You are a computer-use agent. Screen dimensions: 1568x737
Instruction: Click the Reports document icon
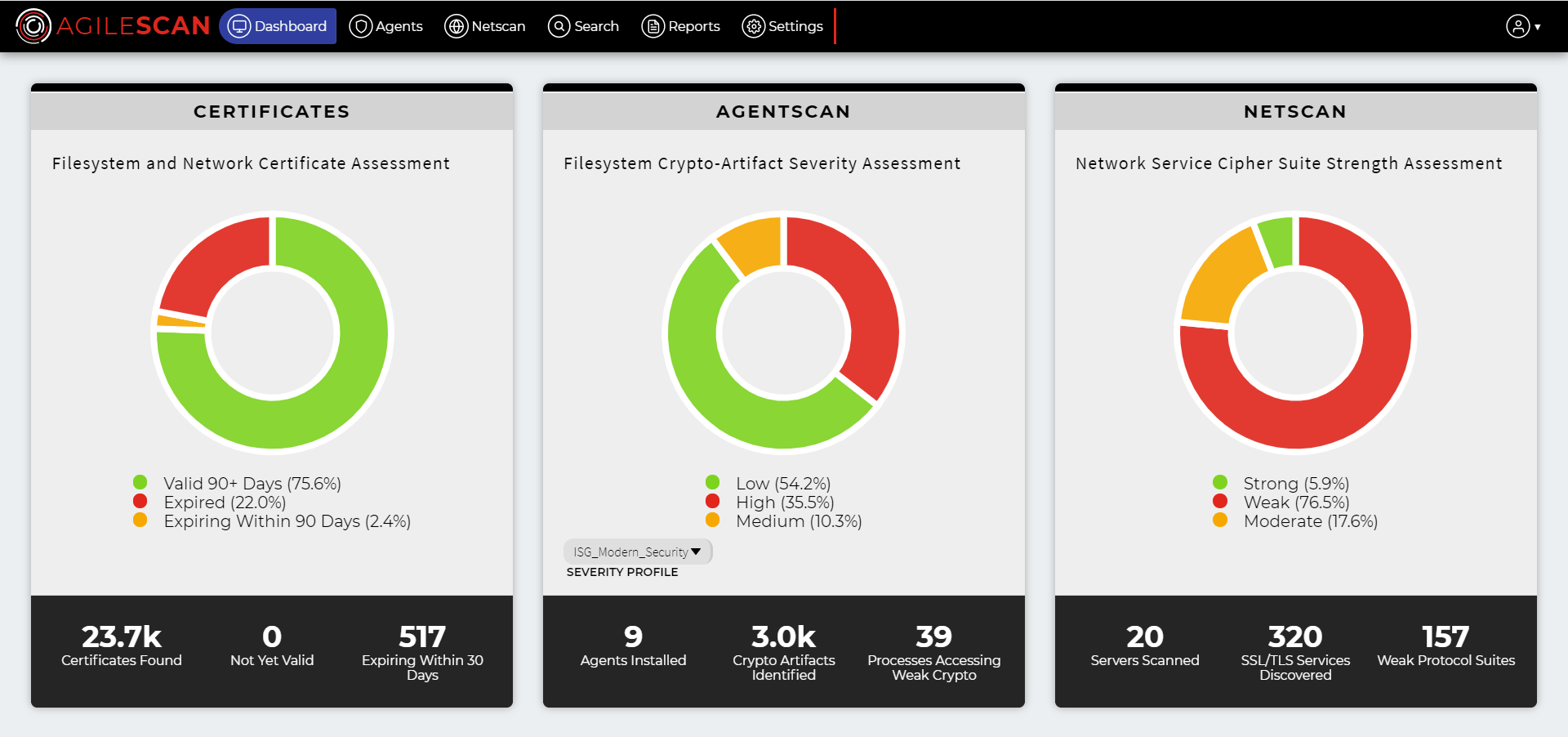(x=653, y=26)
